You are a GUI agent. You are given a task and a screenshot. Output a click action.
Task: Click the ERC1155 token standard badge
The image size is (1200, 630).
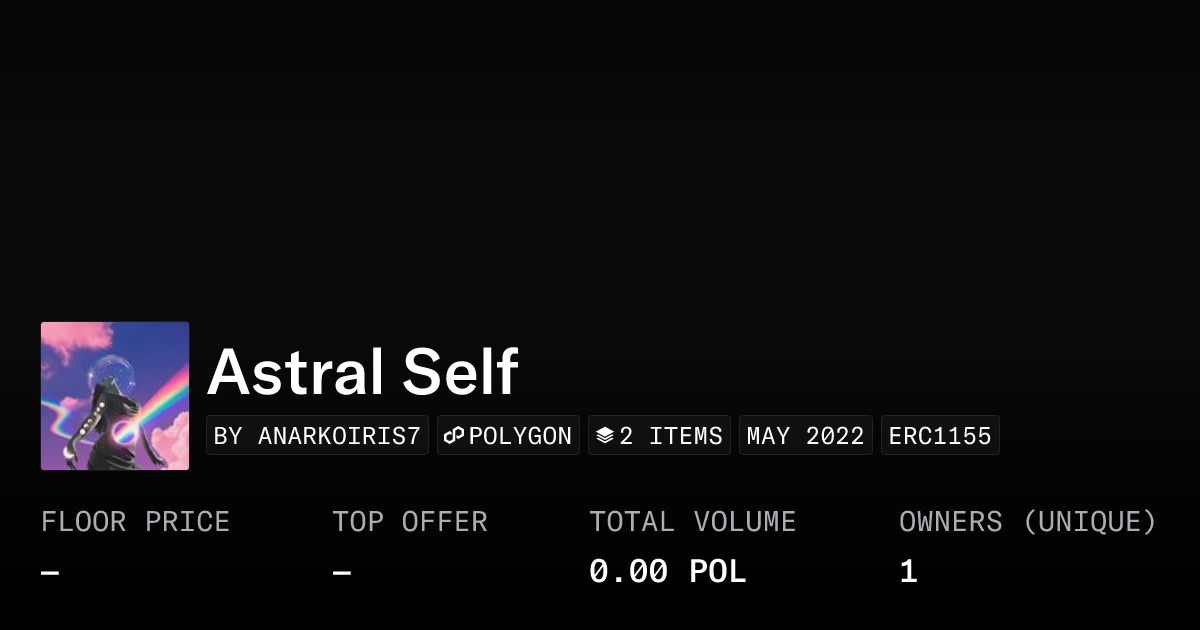[940, 436]
